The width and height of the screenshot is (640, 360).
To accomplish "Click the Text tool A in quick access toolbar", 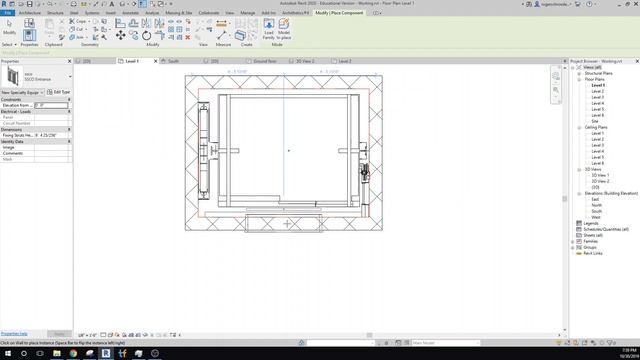I will pyautogui.click(x=112, y=4).
